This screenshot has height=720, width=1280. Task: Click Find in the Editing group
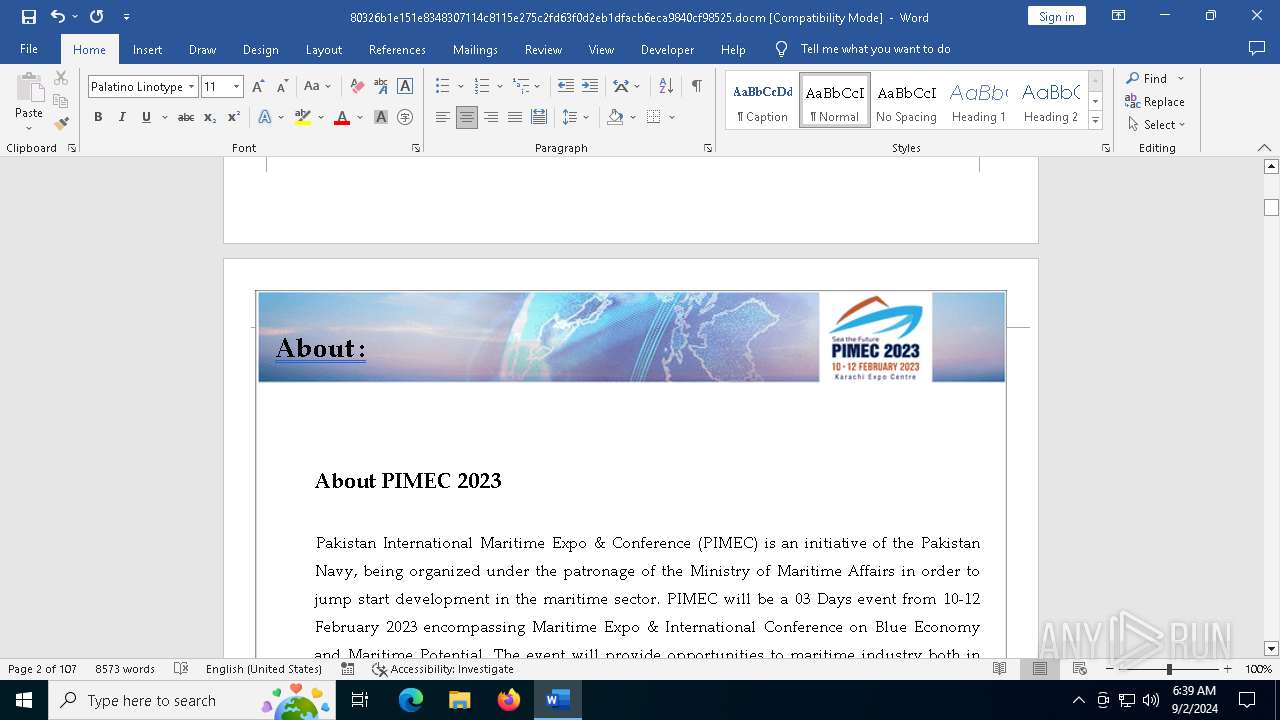coord(1146,78)
